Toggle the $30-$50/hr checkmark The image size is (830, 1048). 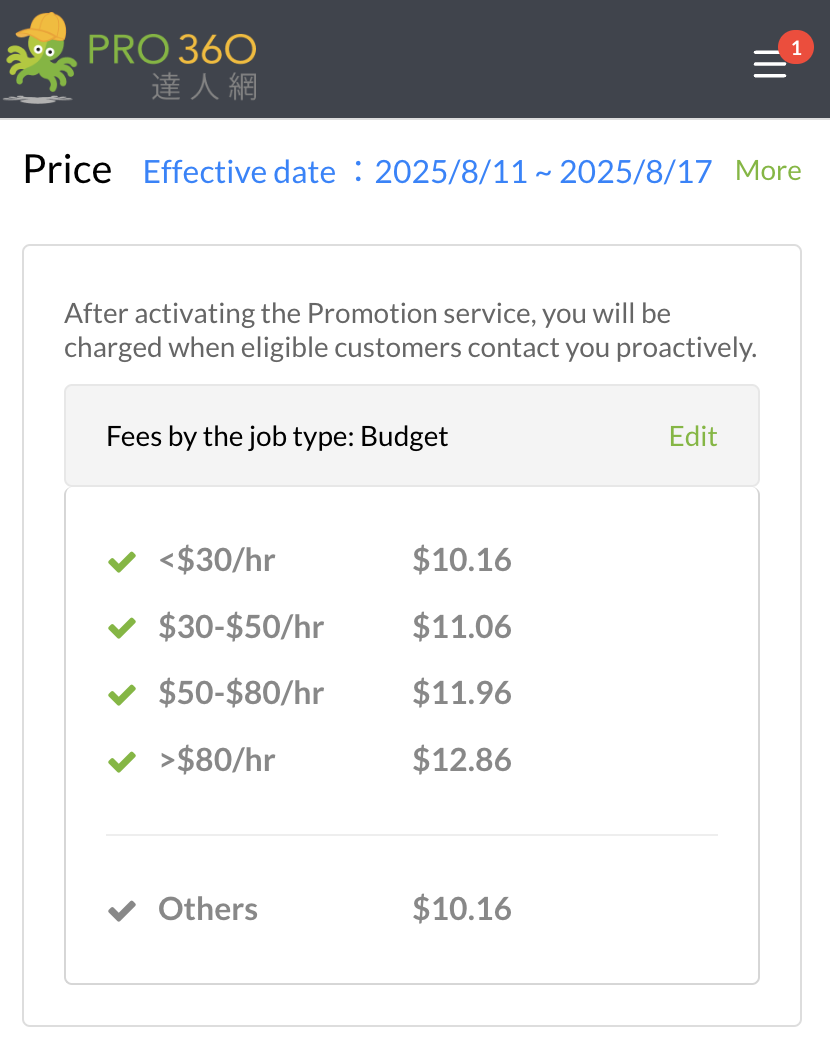tap(121, 629)
